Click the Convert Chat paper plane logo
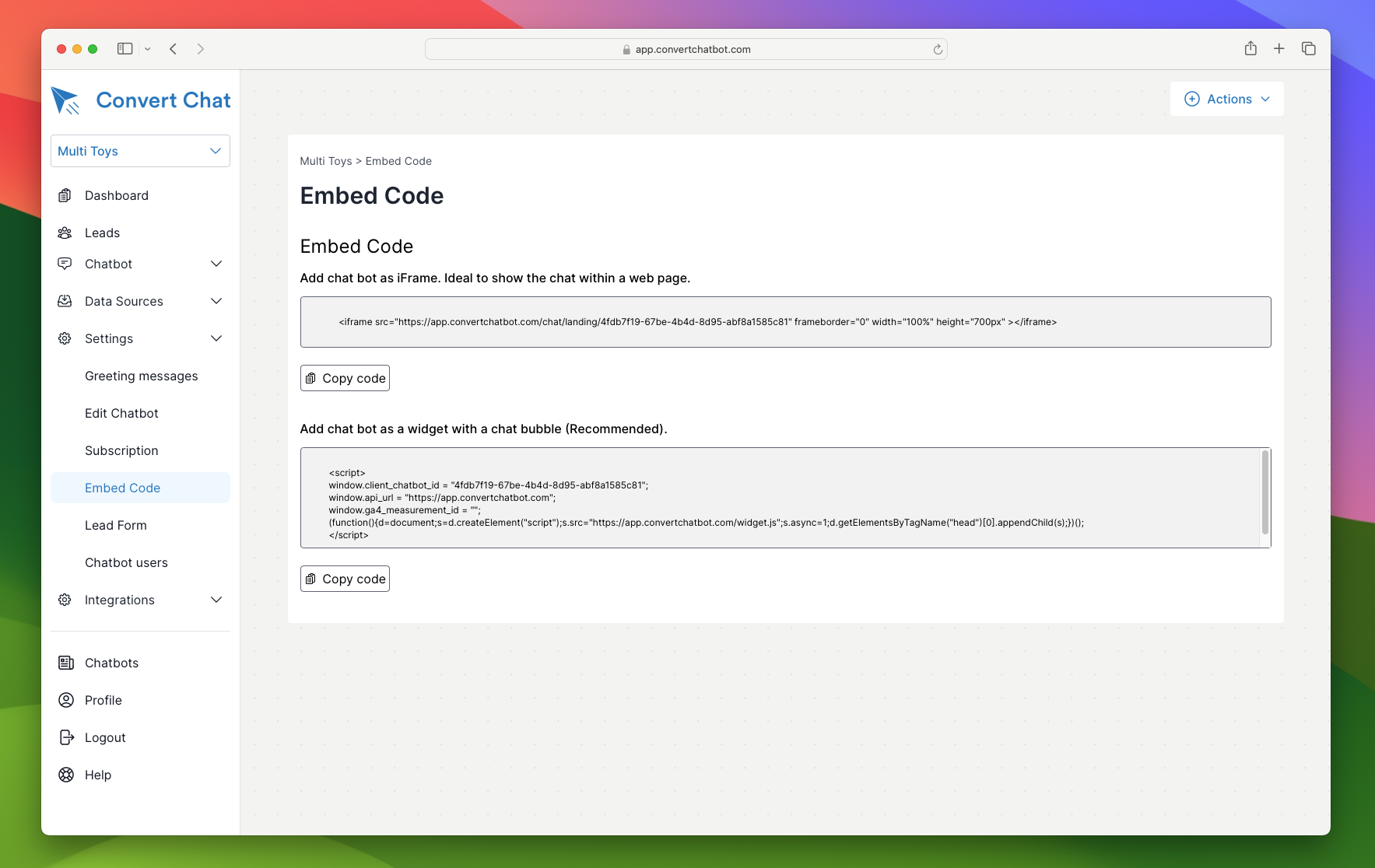1375x868 pixels. (65, 100)
